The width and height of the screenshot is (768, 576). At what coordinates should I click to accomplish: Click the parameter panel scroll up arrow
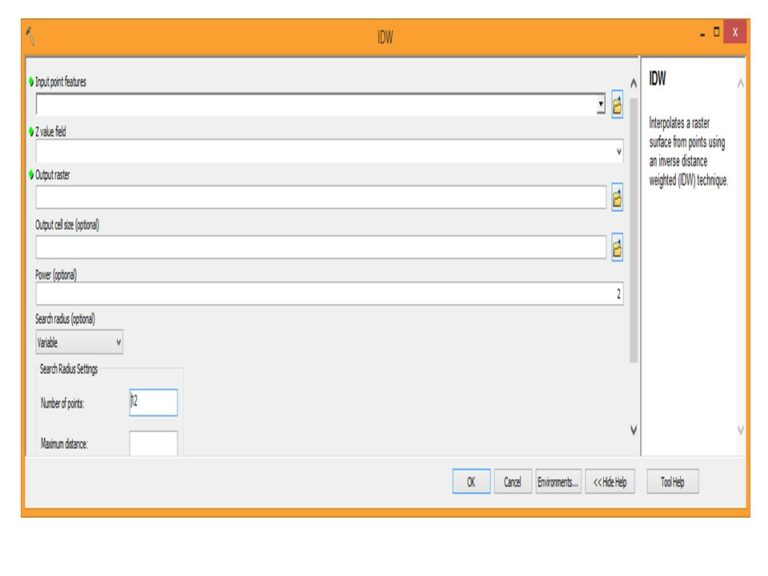pyautogui.click(x=632, y=84)
